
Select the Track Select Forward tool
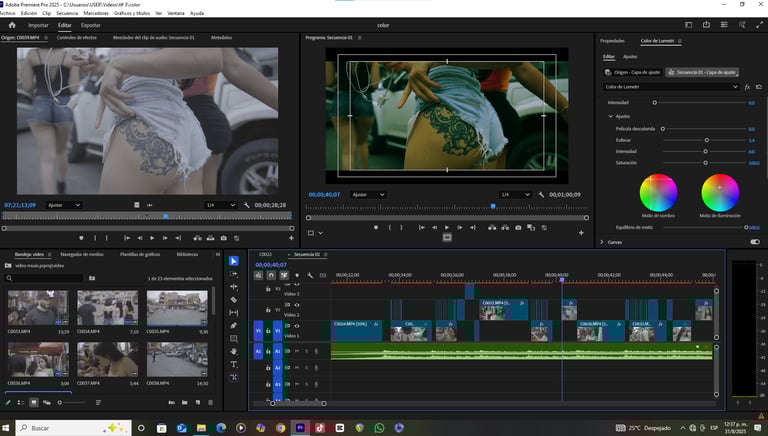pos(234,273)
